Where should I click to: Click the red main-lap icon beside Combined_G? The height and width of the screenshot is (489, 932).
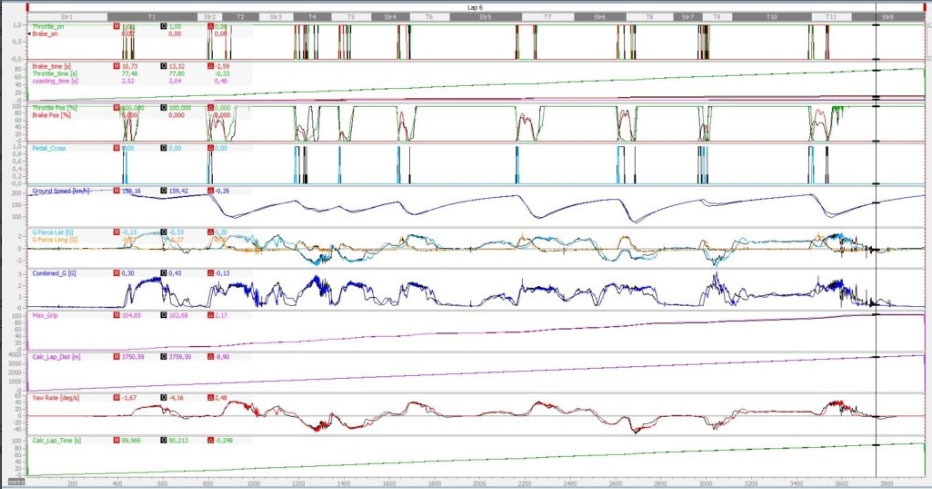pyautogui.click(x=118, y=273)
